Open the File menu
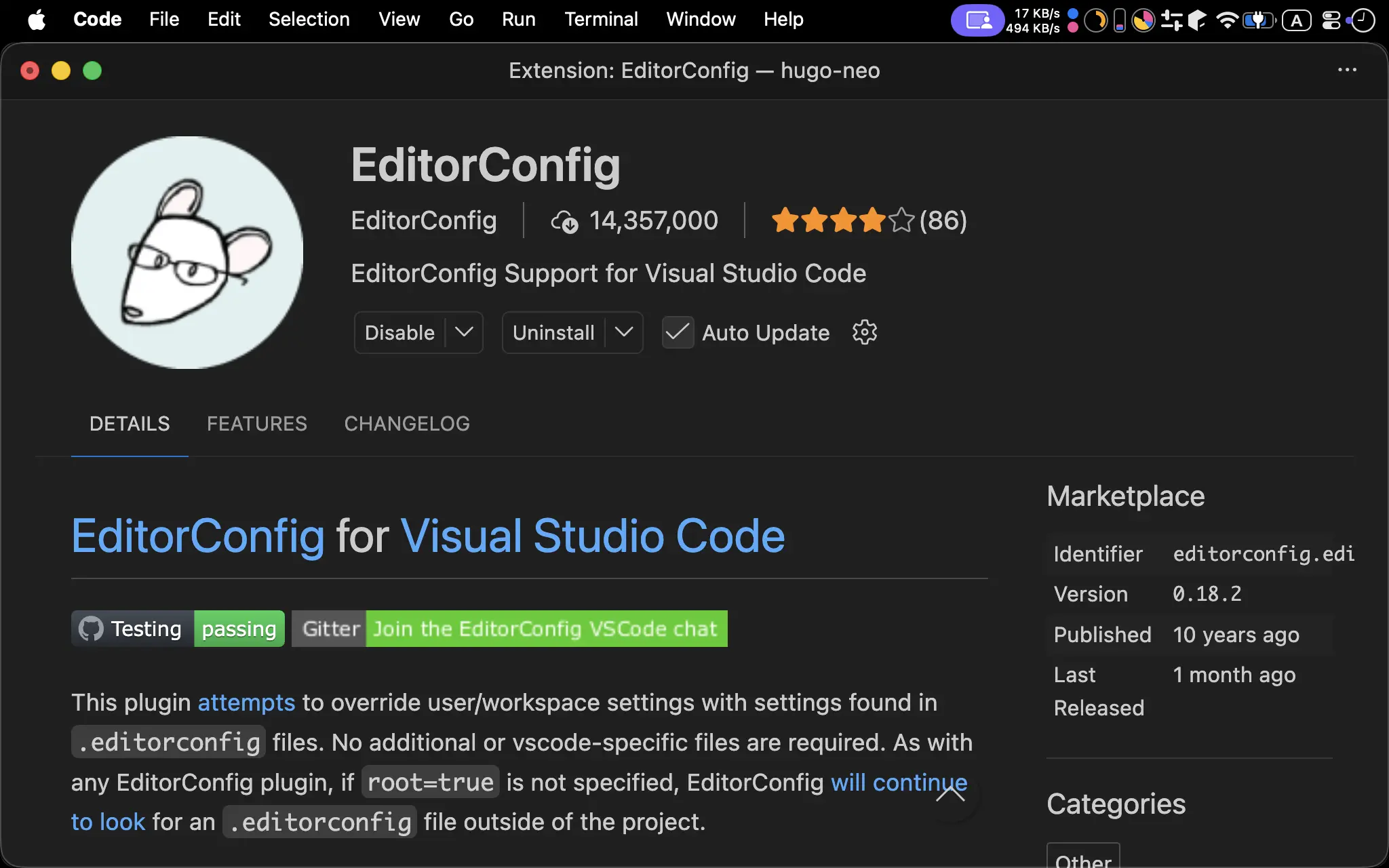 tap(164, 20)
